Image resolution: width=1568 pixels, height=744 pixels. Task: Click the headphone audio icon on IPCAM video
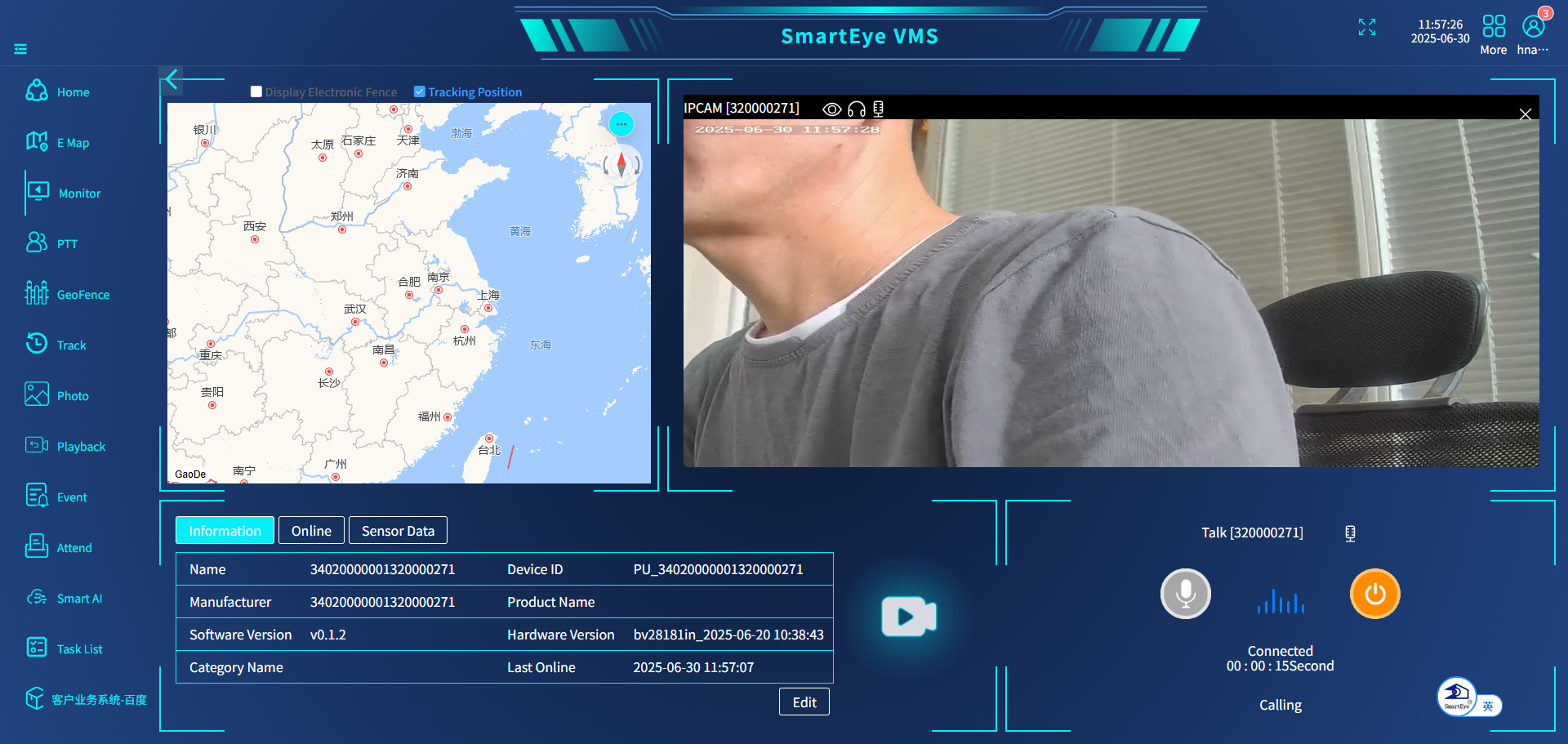coord(856,109)
